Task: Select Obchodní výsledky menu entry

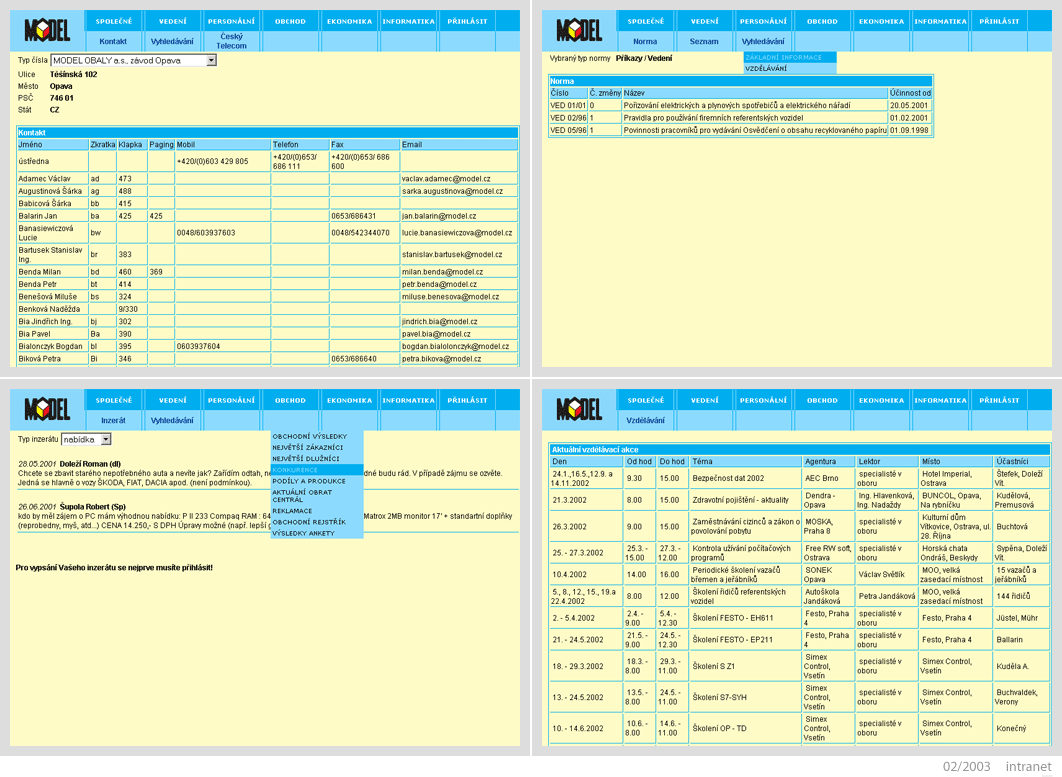Action: click(x=316, y=436)
